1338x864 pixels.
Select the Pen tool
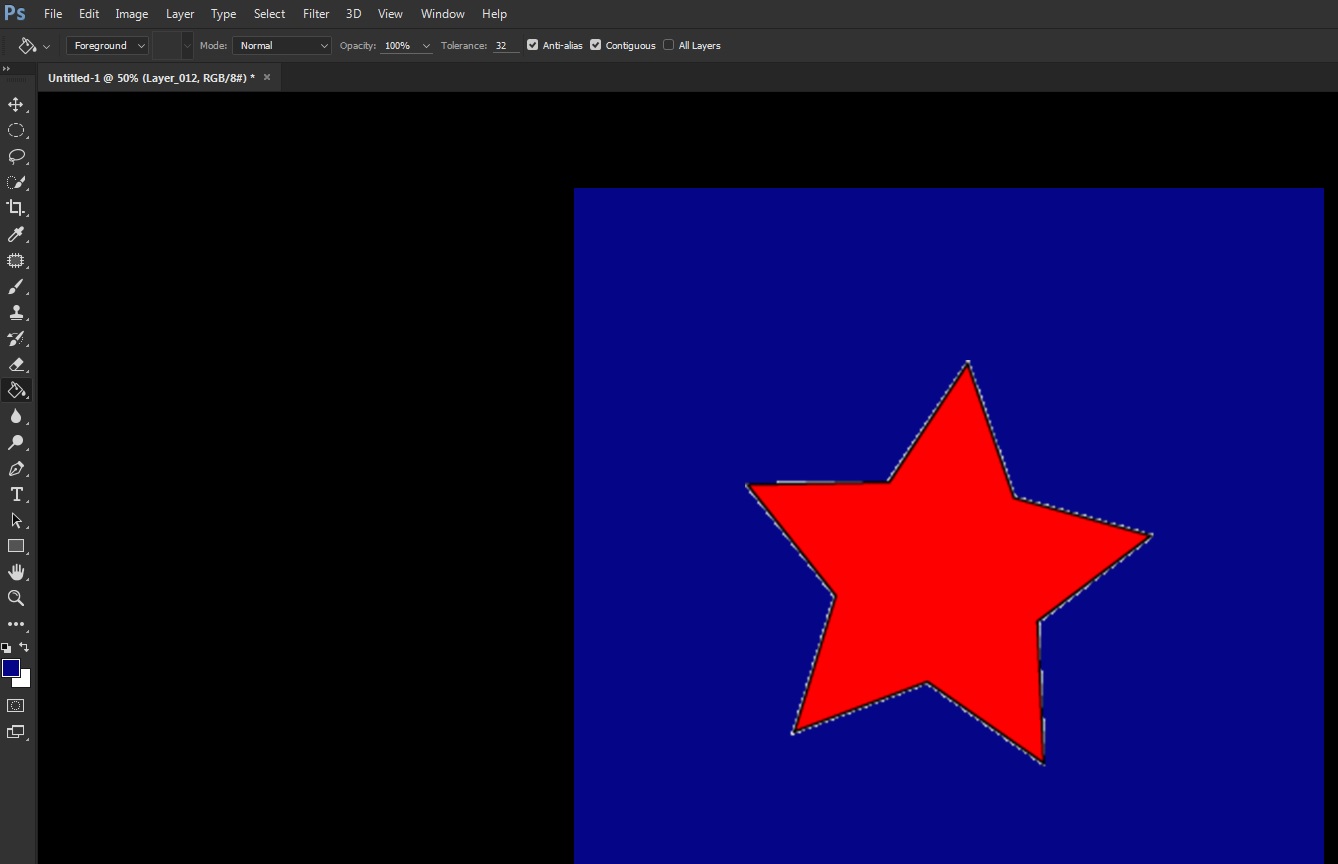click(x=16, y=469)
